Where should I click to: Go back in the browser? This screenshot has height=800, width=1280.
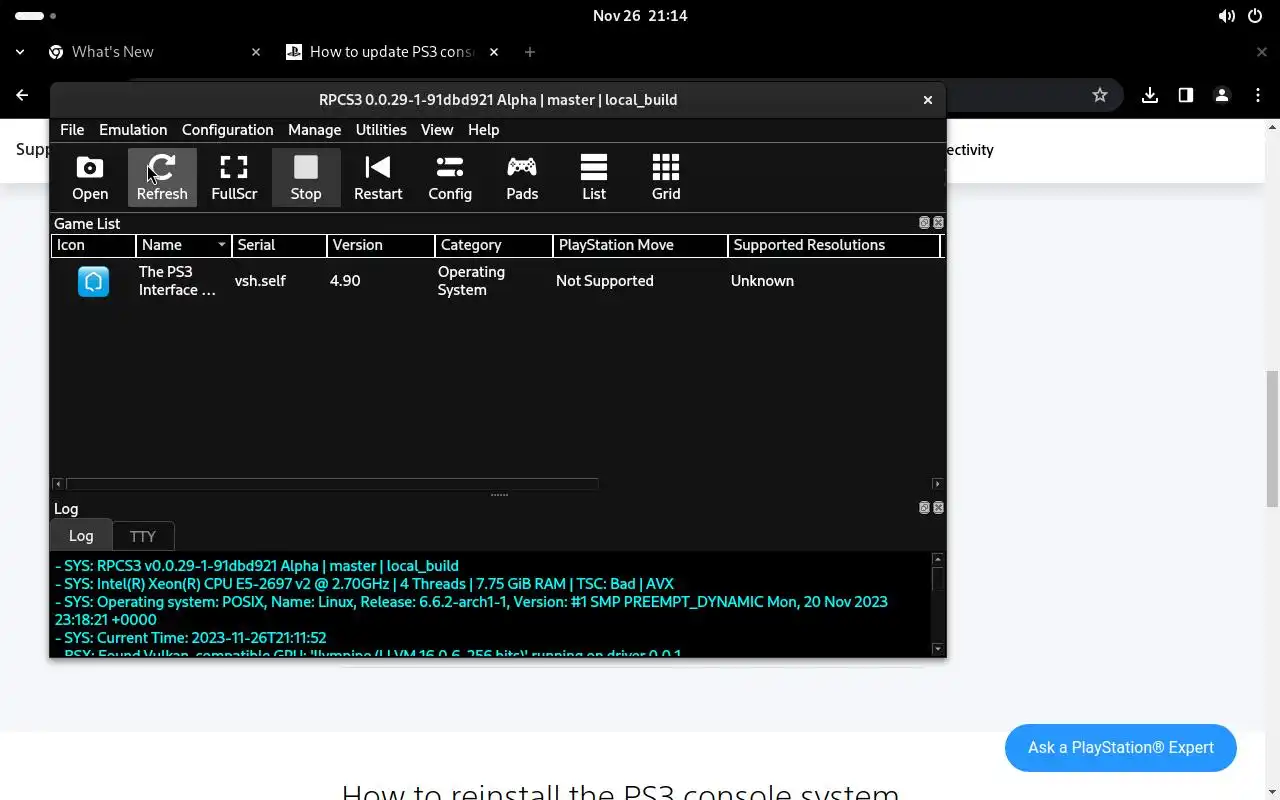coord(22,95)
